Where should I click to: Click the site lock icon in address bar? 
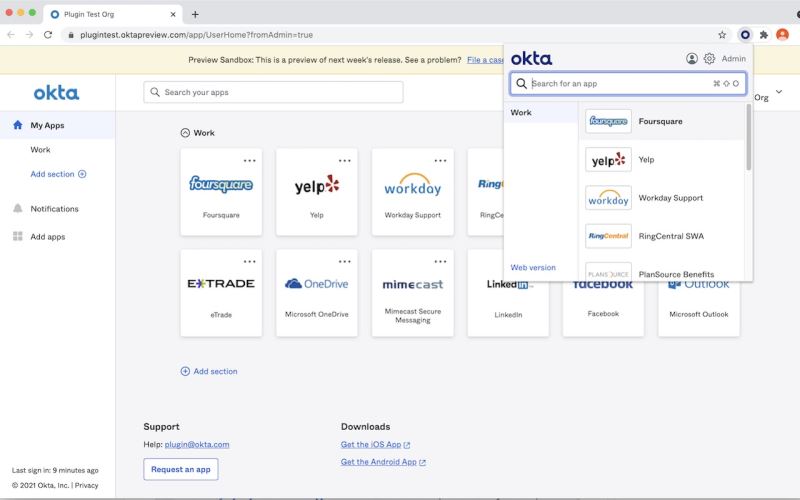pyautogui.click(x=70, y=35)
